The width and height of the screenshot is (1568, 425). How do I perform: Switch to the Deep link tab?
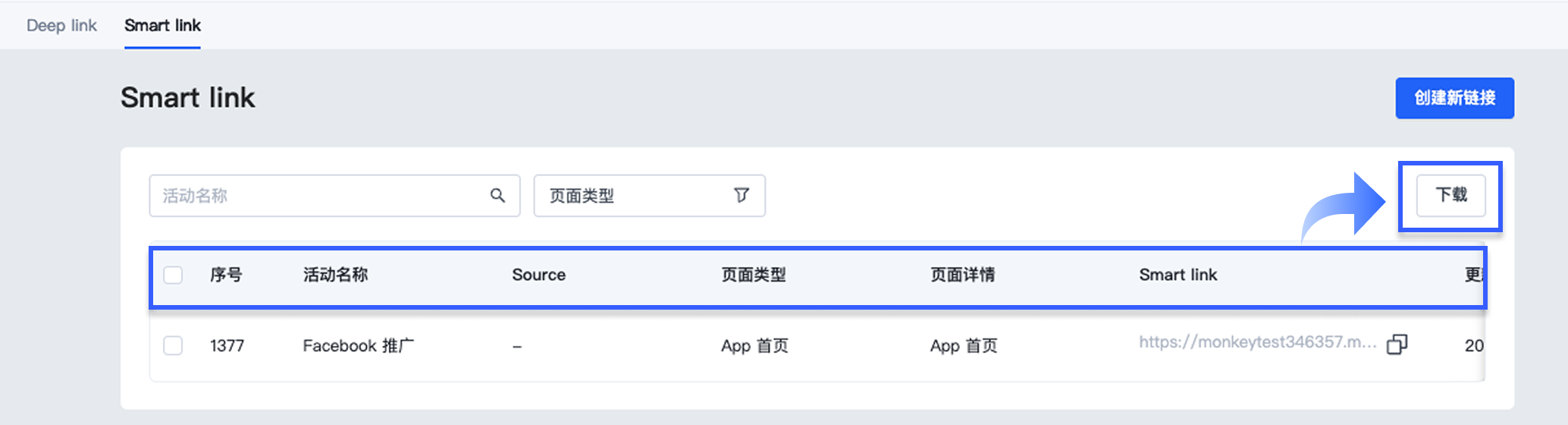click(61, 26)
